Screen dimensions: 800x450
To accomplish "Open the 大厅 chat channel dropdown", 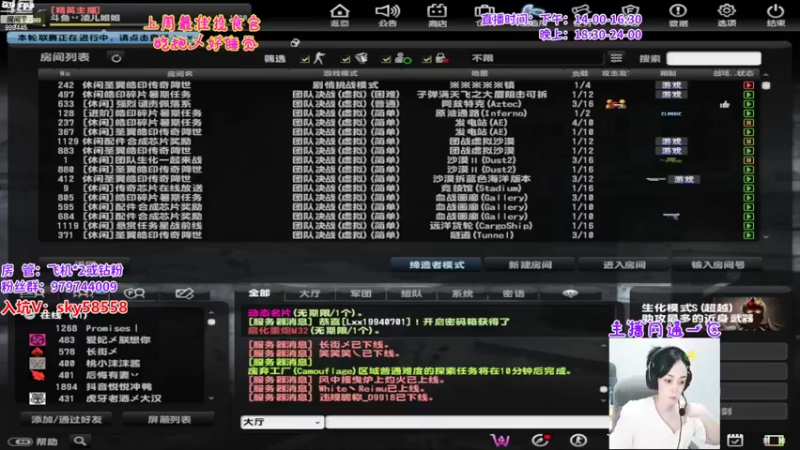I will (282, 422).
